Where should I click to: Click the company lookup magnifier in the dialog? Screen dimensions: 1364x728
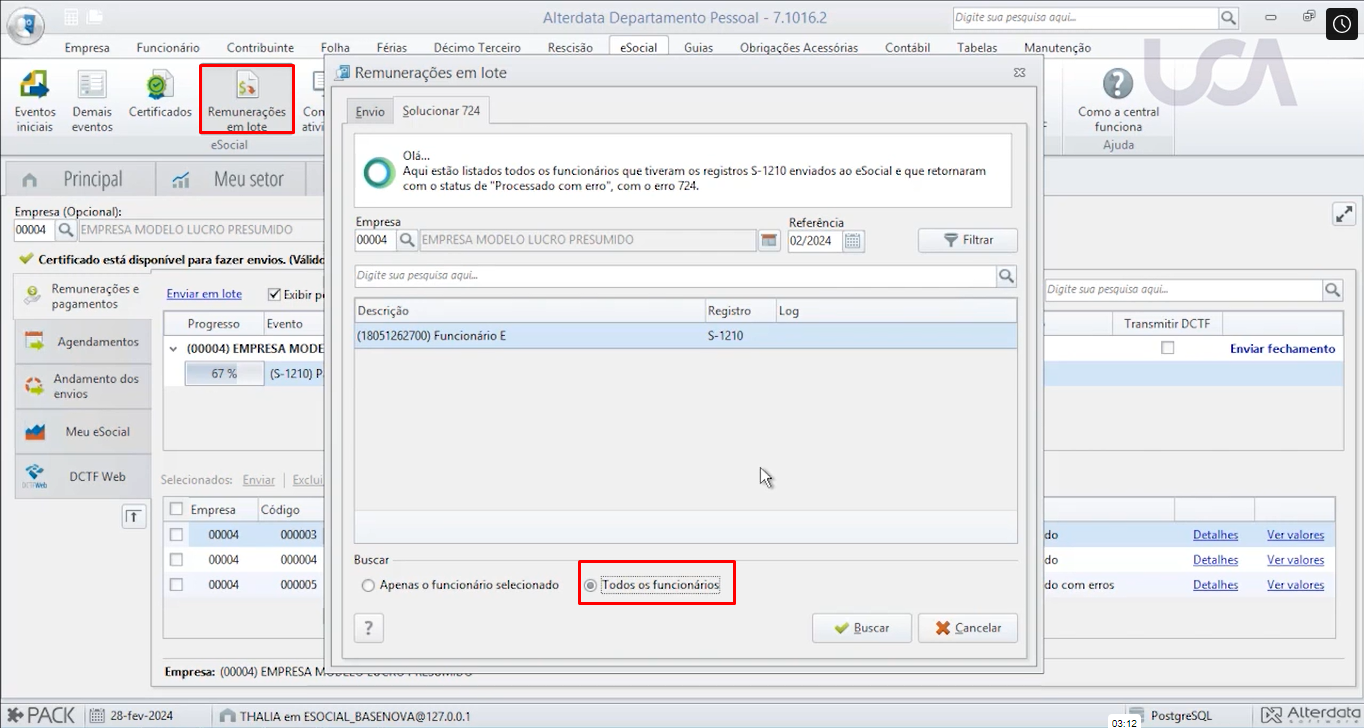(407, 240)
